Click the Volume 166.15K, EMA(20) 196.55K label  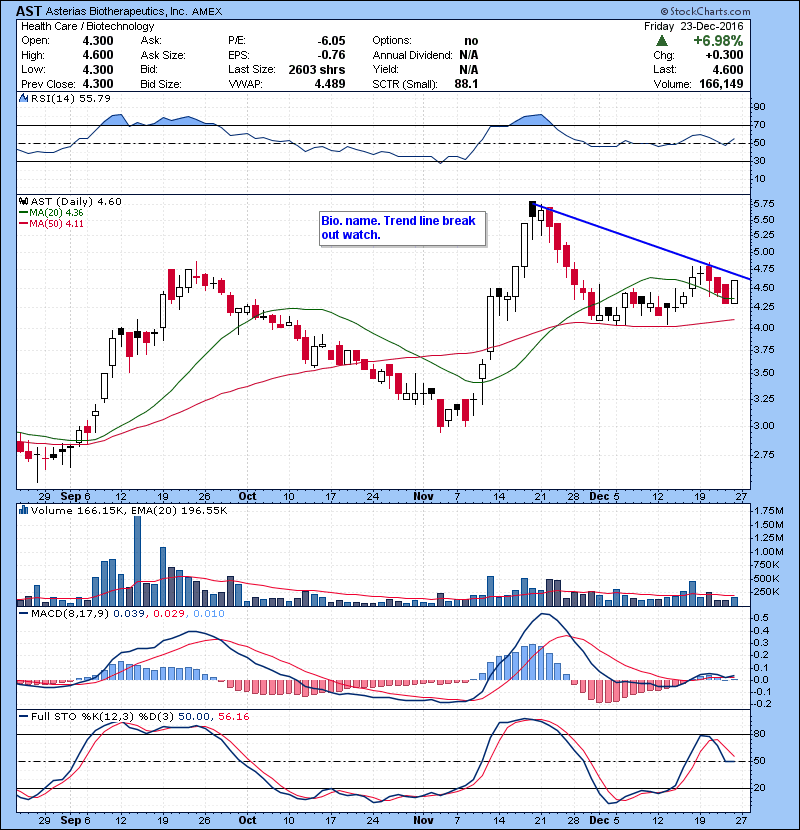[x=129, y=510]
